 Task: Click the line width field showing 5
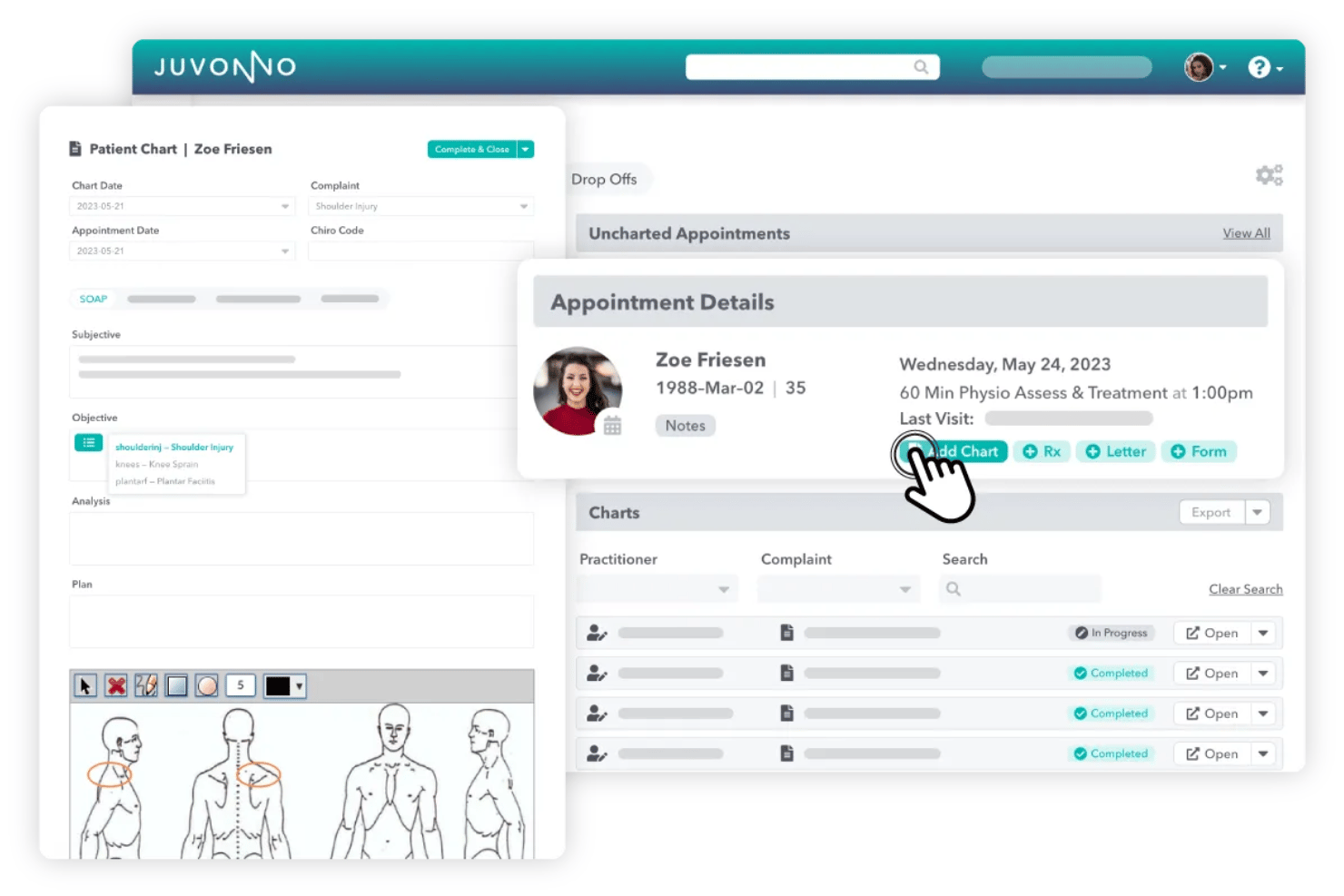(241, 686)
